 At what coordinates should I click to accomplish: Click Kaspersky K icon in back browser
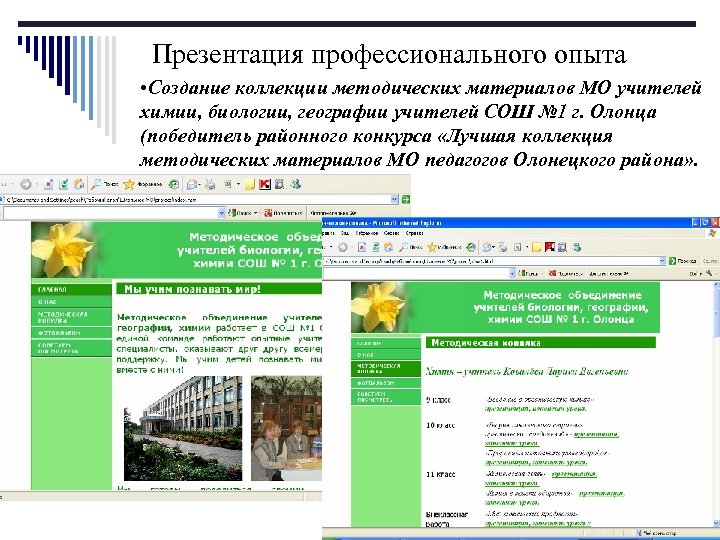coord(265,185)
